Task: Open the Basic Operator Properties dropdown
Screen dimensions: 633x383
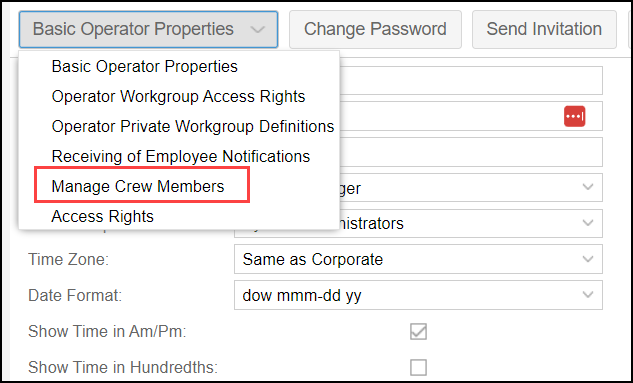Action: (148, 29)
